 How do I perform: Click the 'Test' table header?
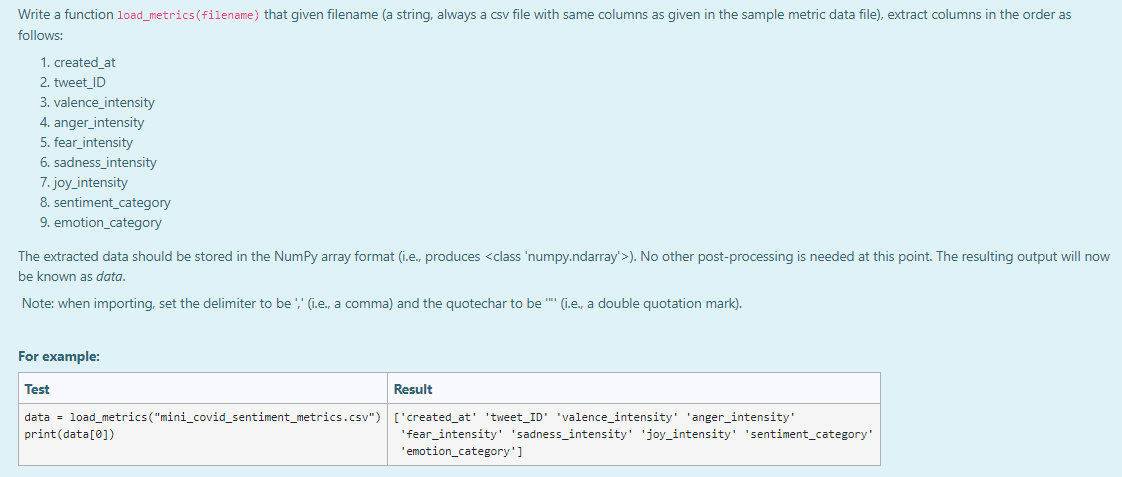coord(203,388)
